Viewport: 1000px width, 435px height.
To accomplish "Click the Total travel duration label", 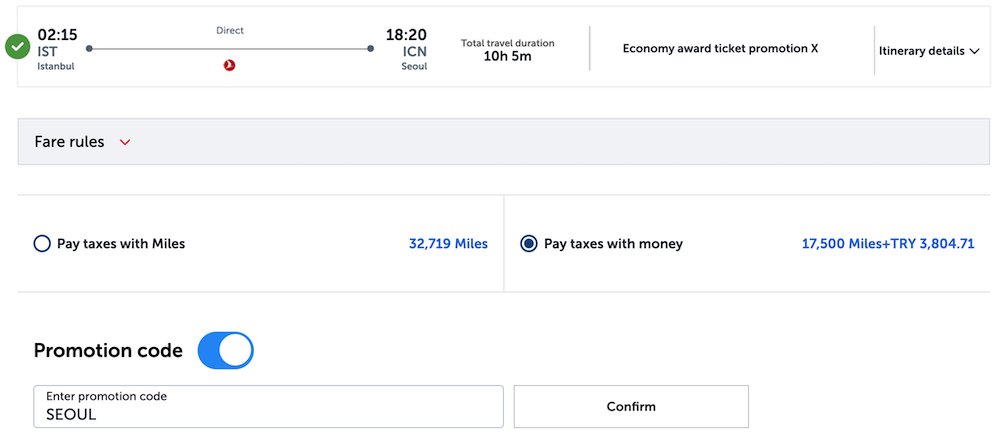I will point(508,43).
